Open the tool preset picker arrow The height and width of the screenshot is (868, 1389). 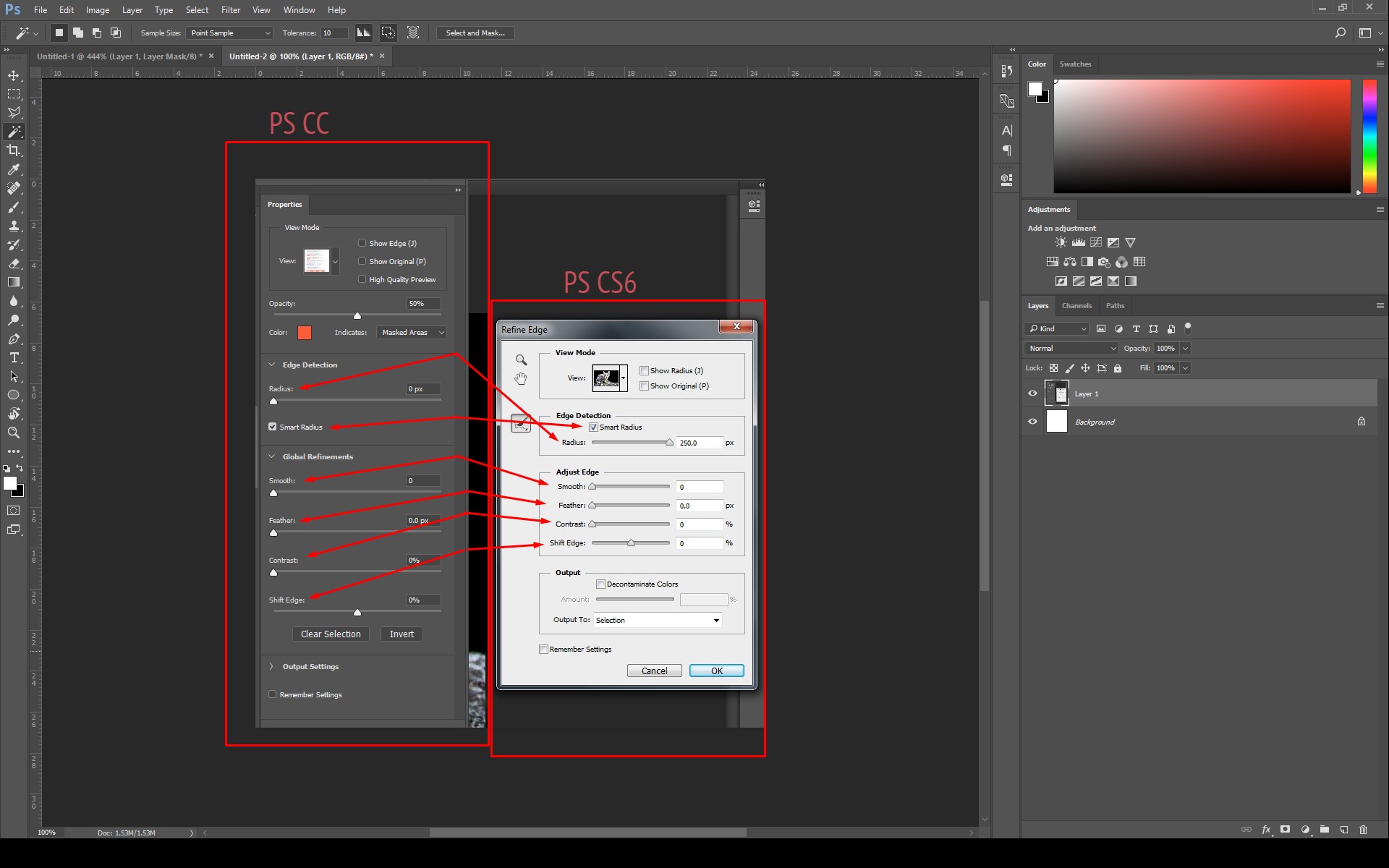pyautogui.click(x=35, y=33)
